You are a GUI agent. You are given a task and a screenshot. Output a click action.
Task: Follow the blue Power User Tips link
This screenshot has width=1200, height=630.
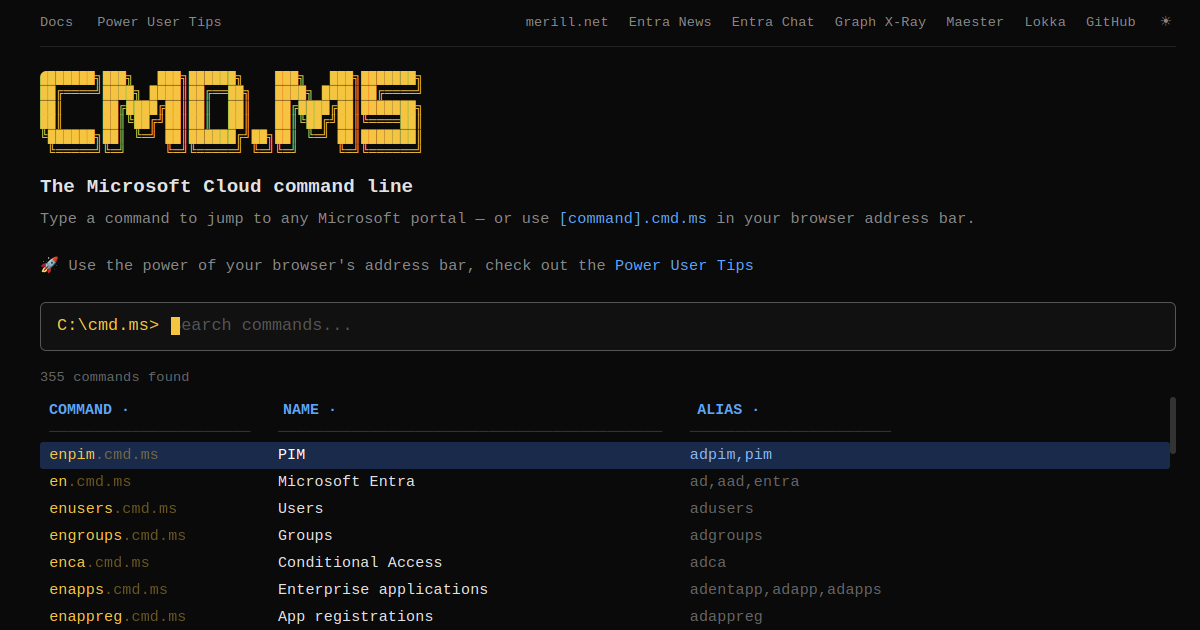(684, 265)
